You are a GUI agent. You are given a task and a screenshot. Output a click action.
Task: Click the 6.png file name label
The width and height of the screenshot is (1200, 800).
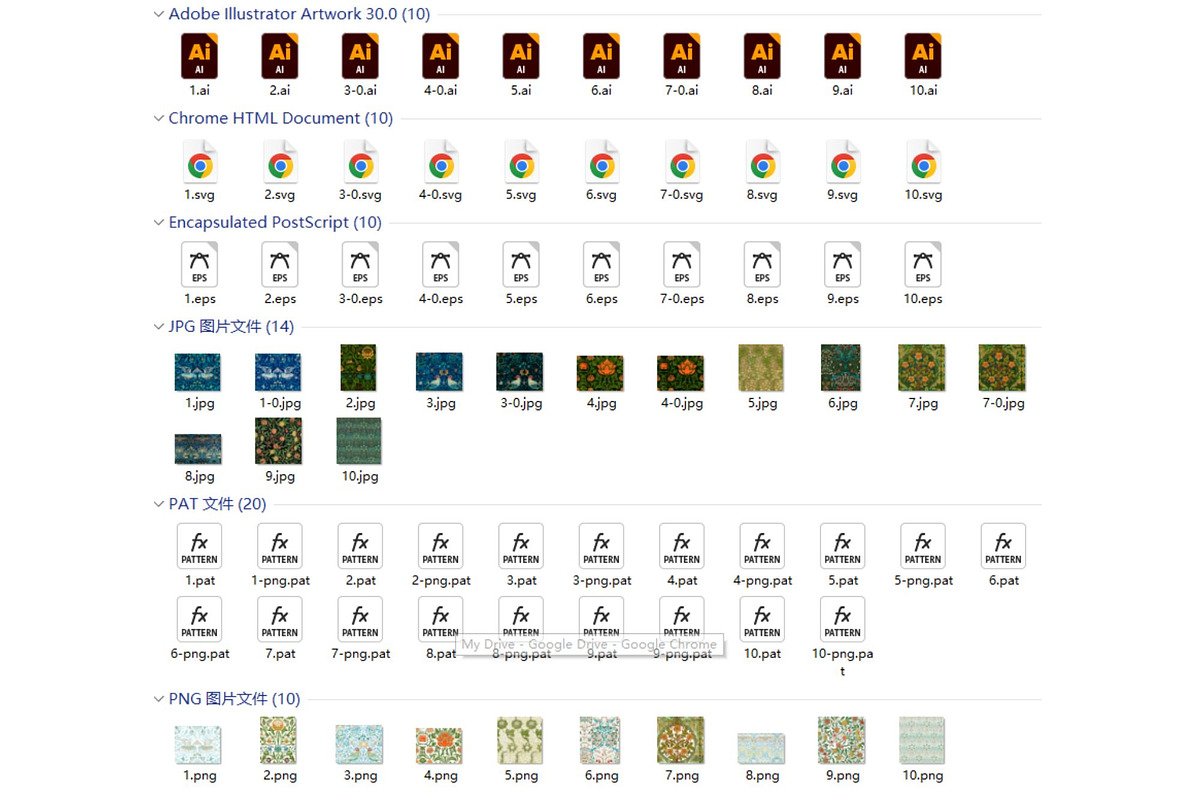[x=601, y=776]
